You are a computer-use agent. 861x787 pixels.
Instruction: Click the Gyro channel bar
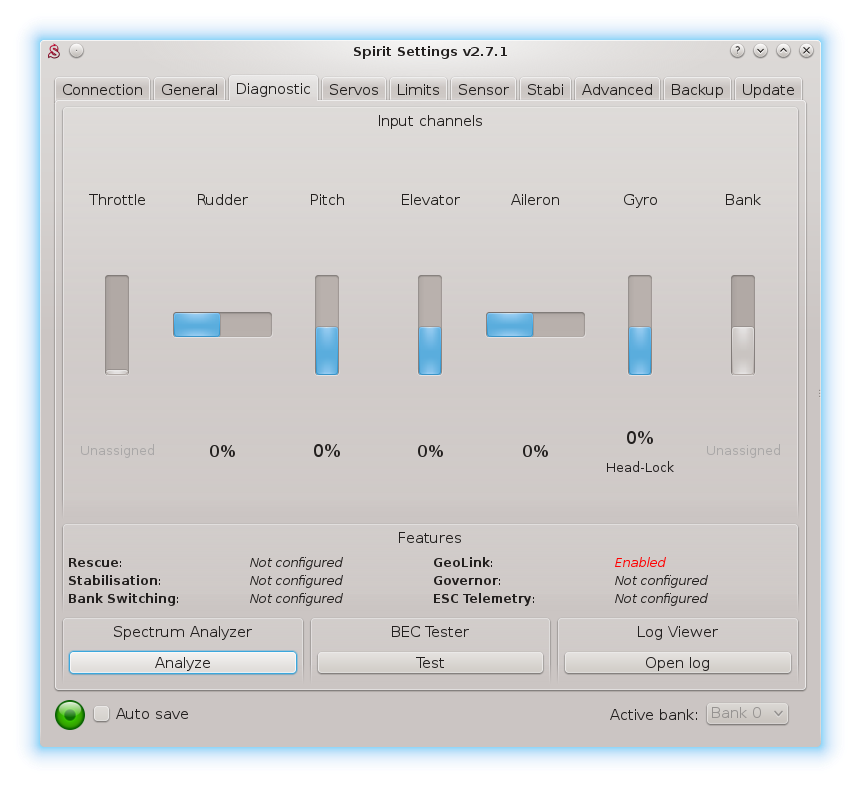[x=640, y=325]
